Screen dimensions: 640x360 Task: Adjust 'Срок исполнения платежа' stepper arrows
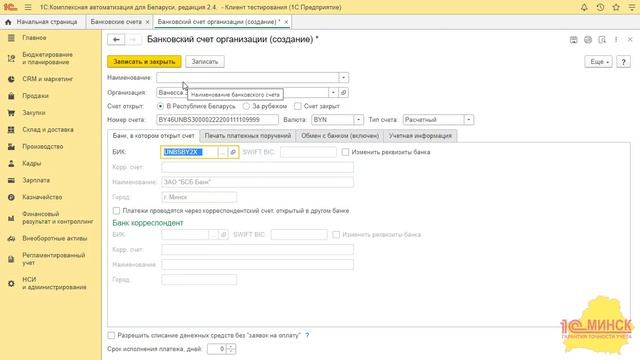coord(231,349)
